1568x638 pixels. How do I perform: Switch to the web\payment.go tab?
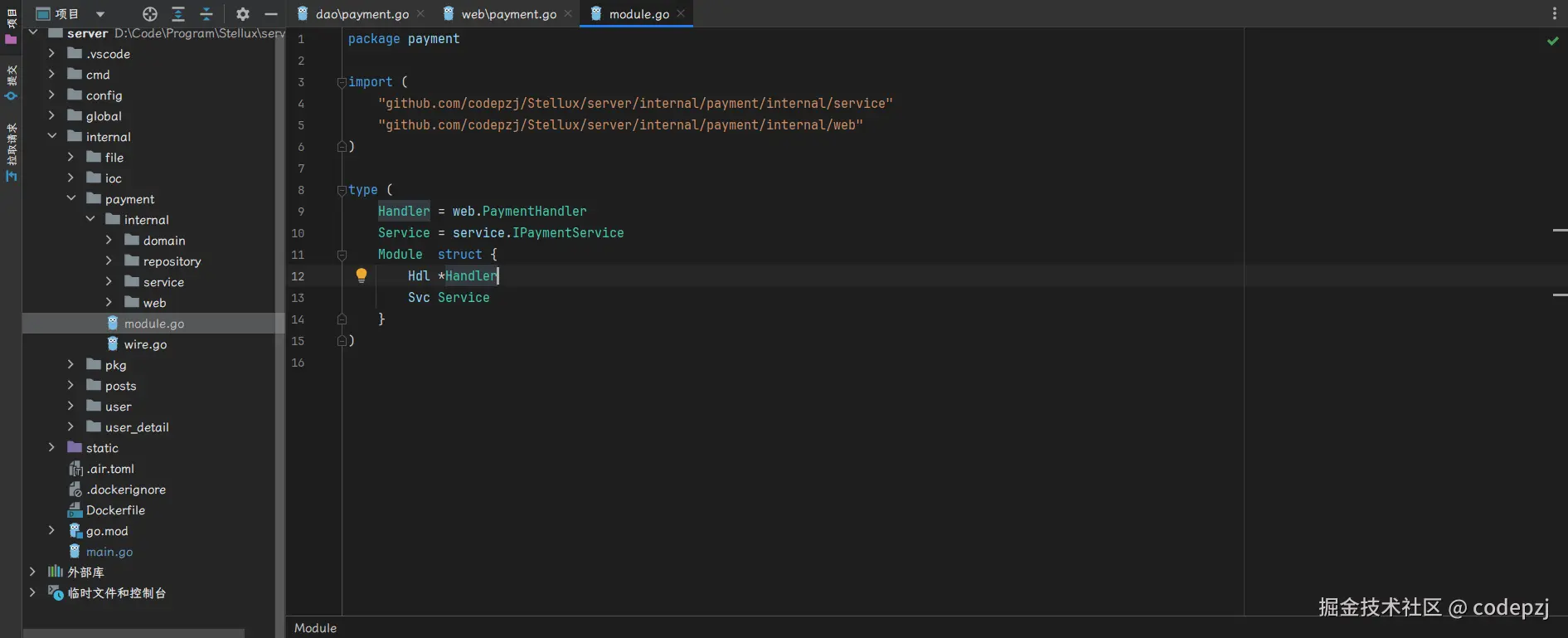tap(508, 14)
